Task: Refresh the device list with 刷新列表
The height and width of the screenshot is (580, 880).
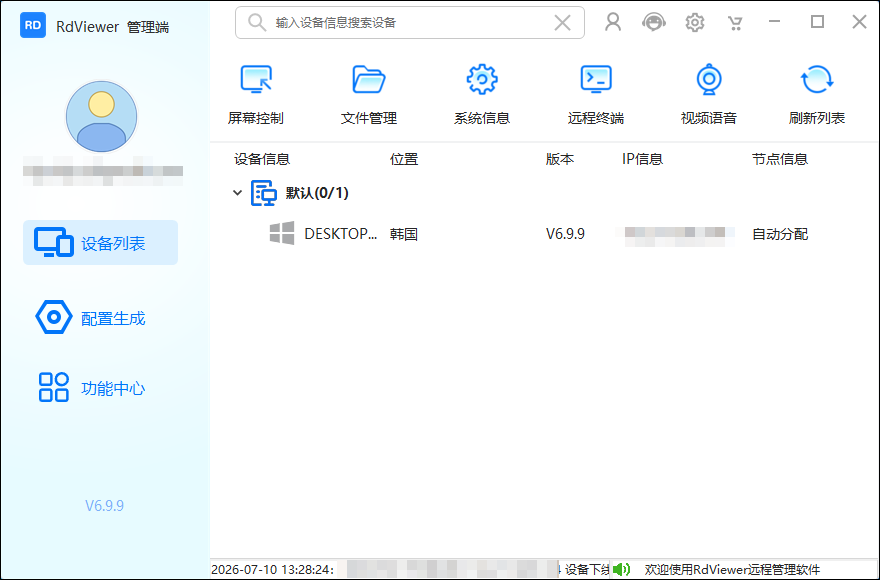Action: 817,94
